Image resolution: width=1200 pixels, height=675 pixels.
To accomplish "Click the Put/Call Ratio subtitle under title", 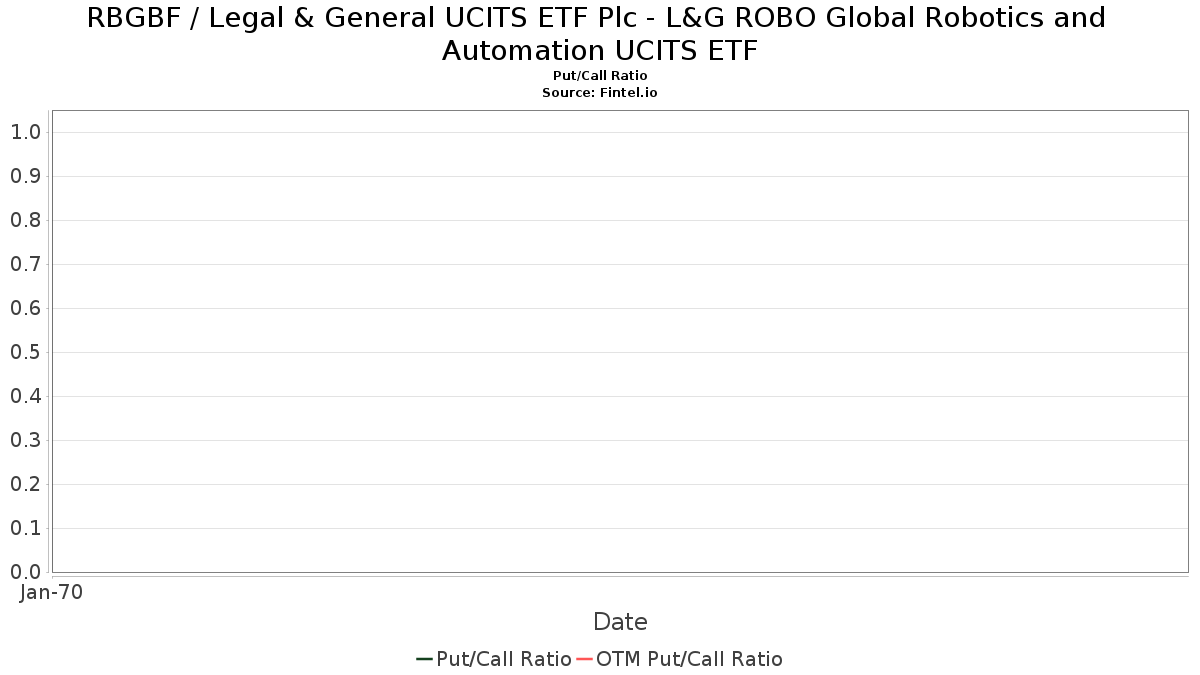I will pyautogui.click(x=600, y=76).
